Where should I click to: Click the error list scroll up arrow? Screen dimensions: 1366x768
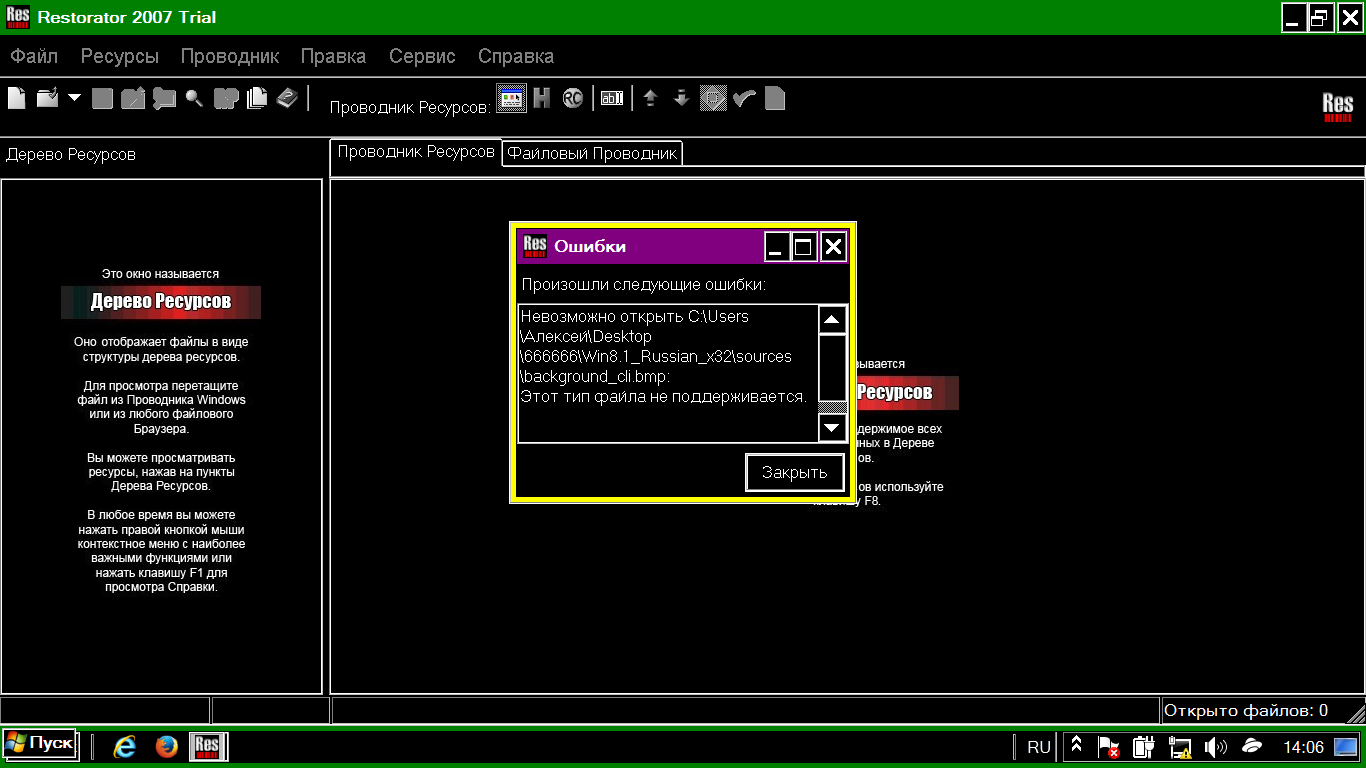[832, 320]
